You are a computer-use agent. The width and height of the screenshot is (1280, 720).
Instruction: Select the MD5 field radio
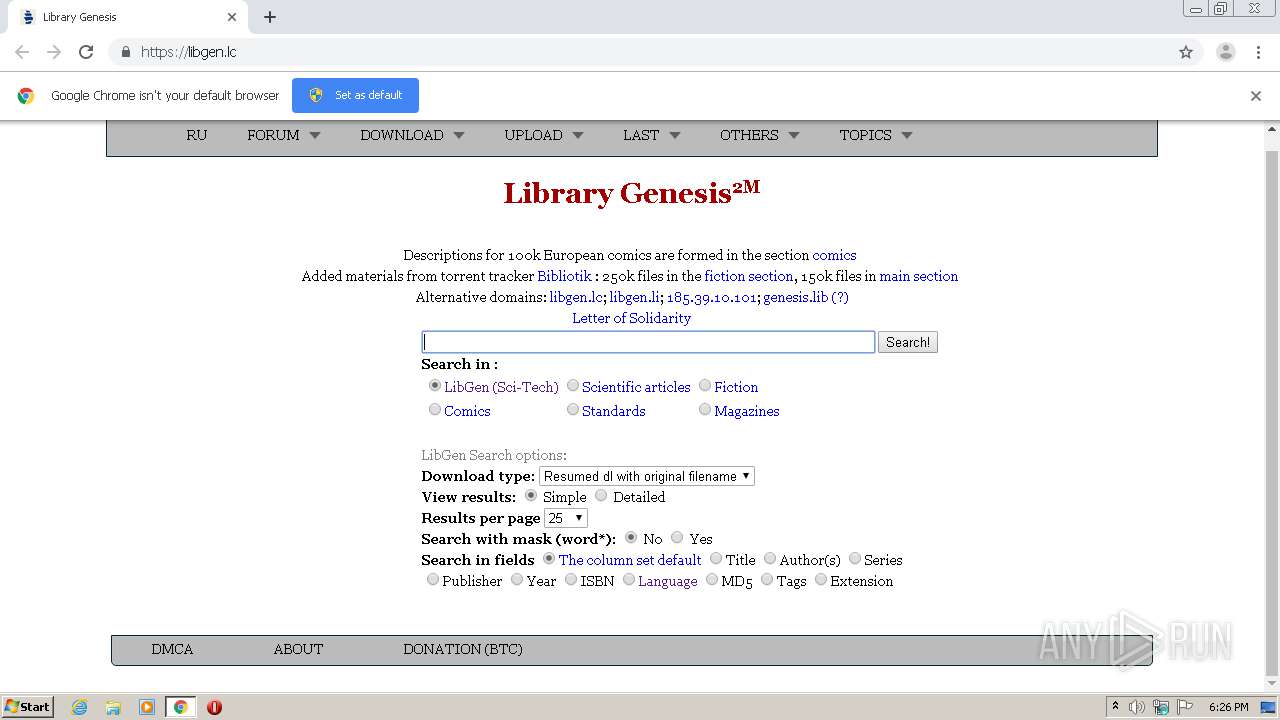pos(712,579)
